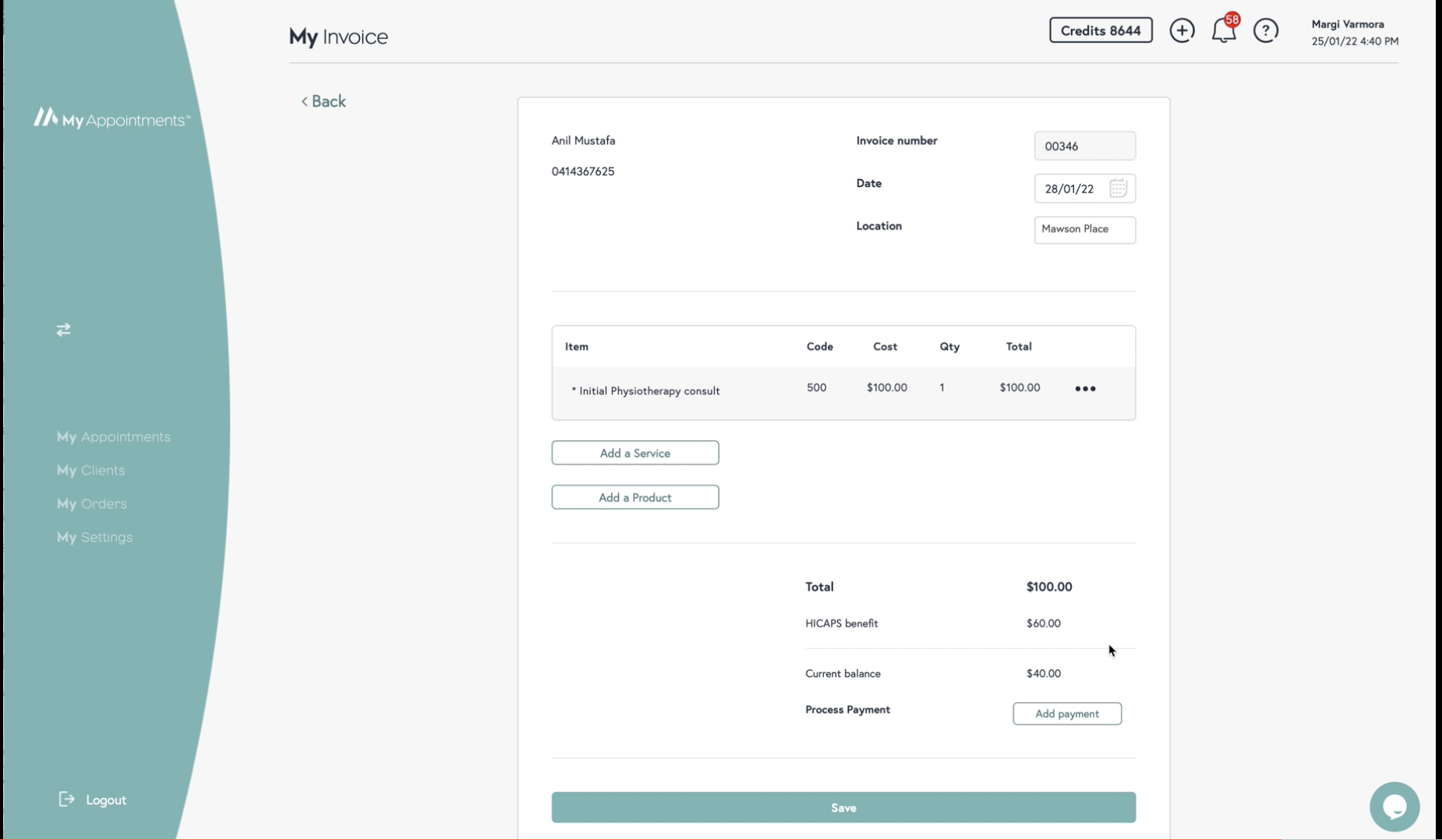
Task: Click the Add a Service button
Action: [634, 453]
